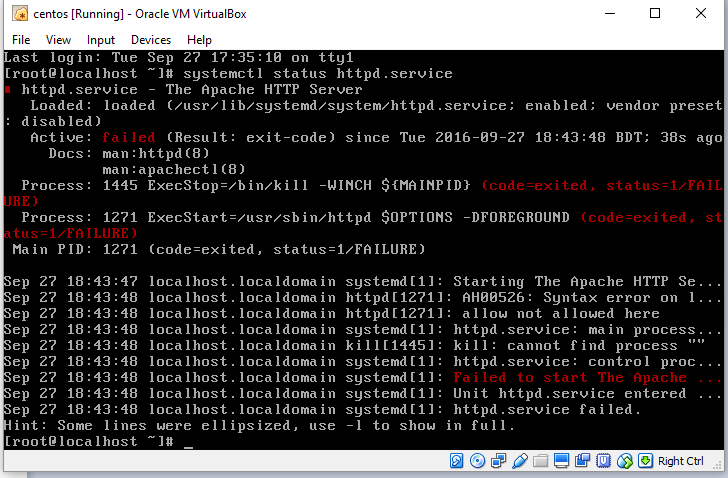Image resolution: width=728 pixels, height=478 pixels.
Task: Open the video capture indicator icon
Action: tap(582, 460)
